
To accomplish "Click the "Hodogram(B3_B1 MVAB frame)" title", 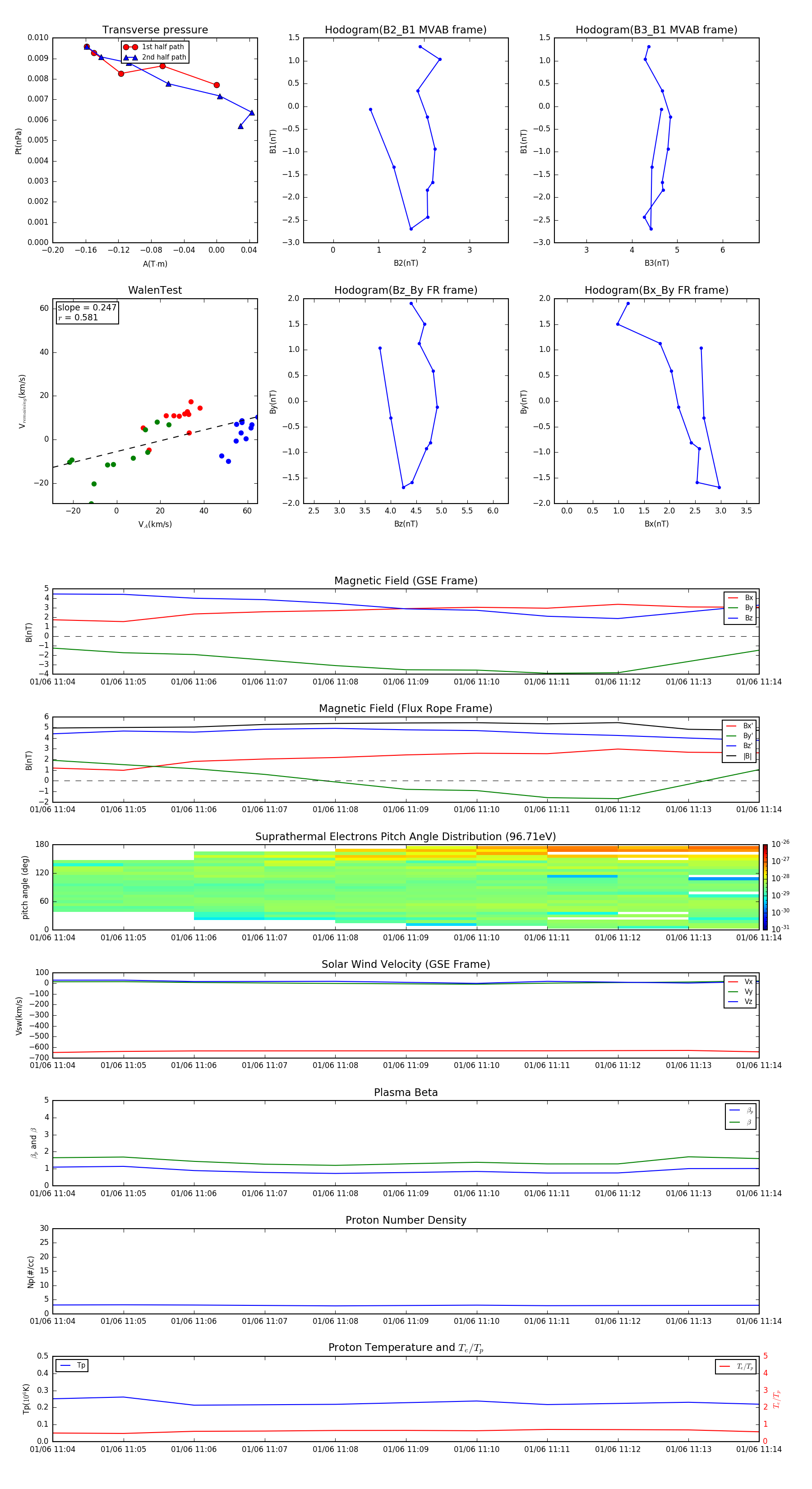I will pyautogui.click(x=656, y=30).
